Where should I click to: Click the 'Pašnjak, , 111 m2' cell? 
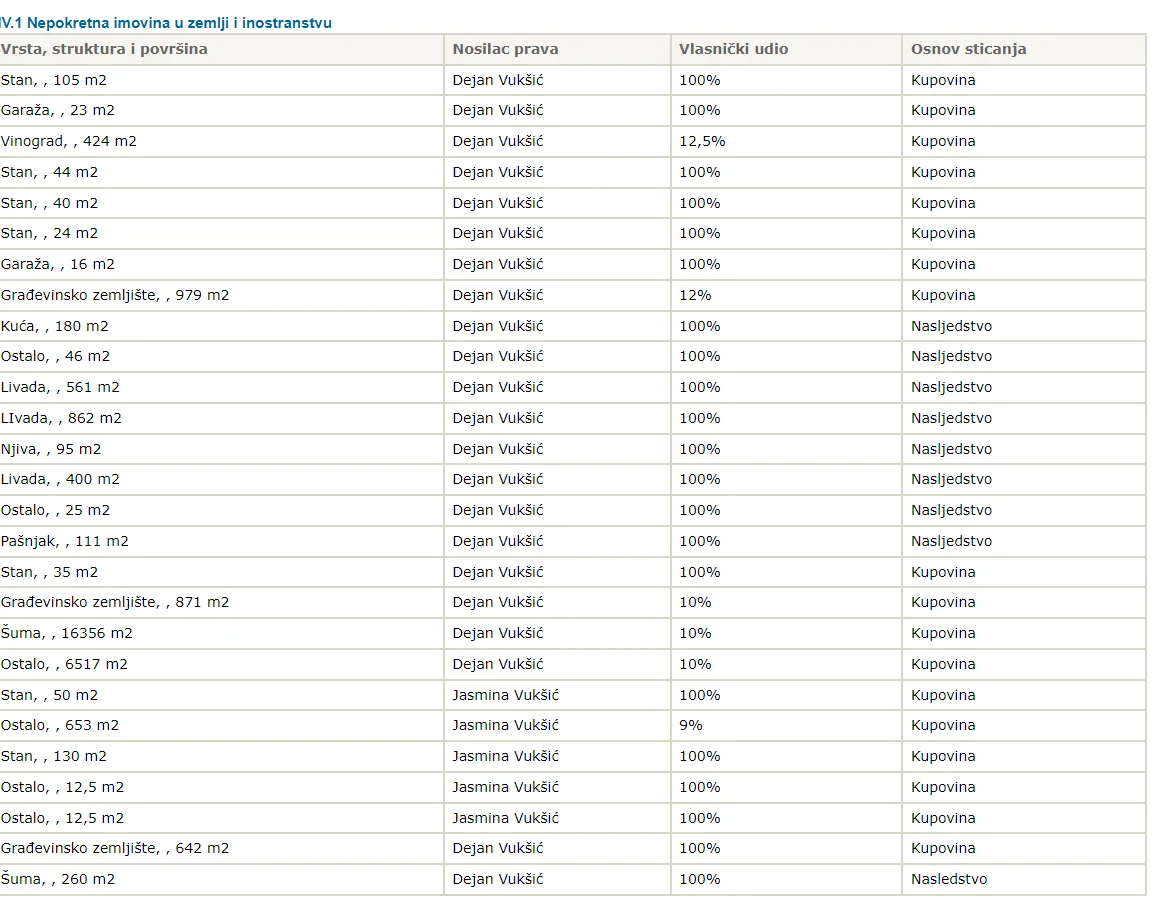point(221,541)
